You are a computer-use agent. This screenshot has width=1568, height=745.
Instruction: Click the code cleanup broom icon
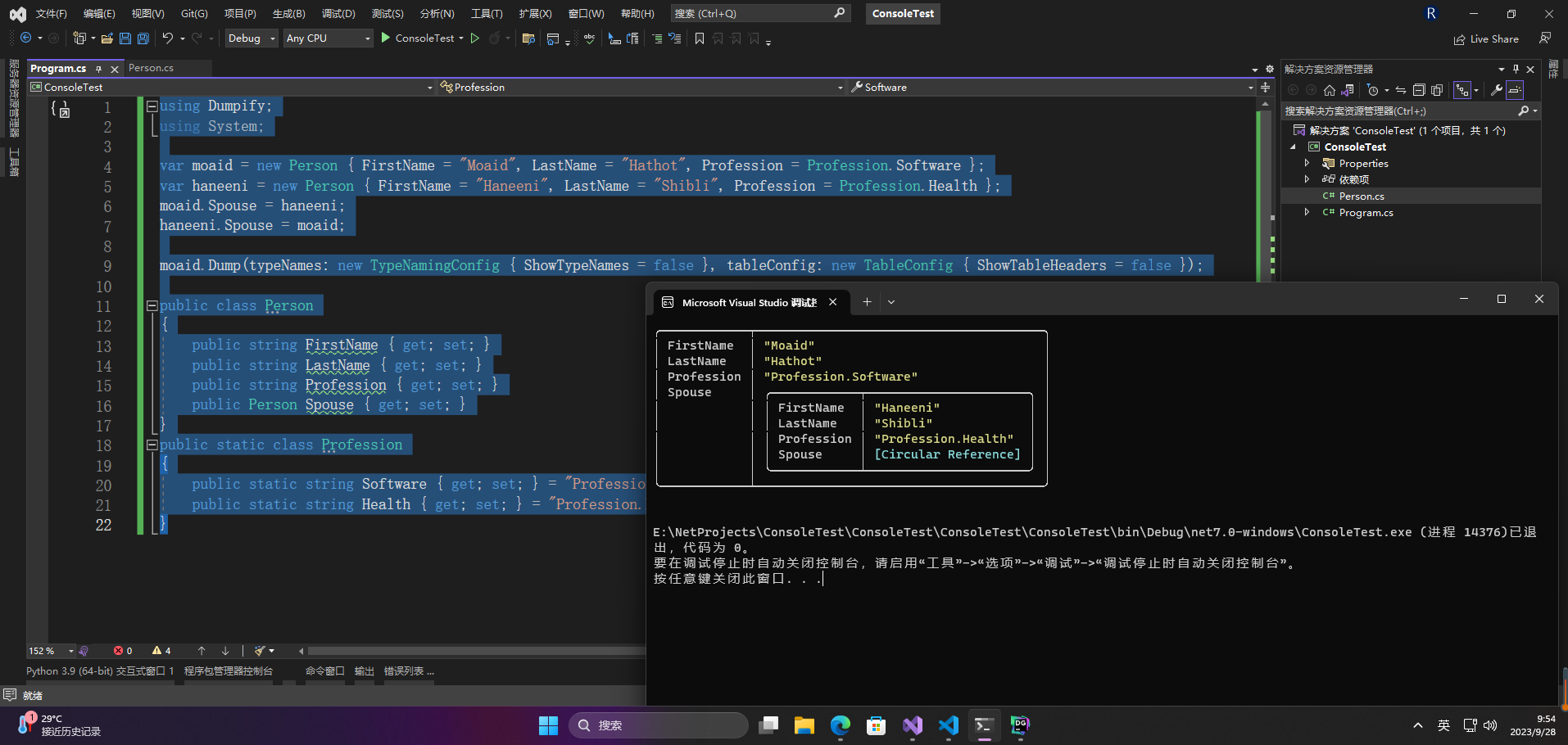click(260, 651)
